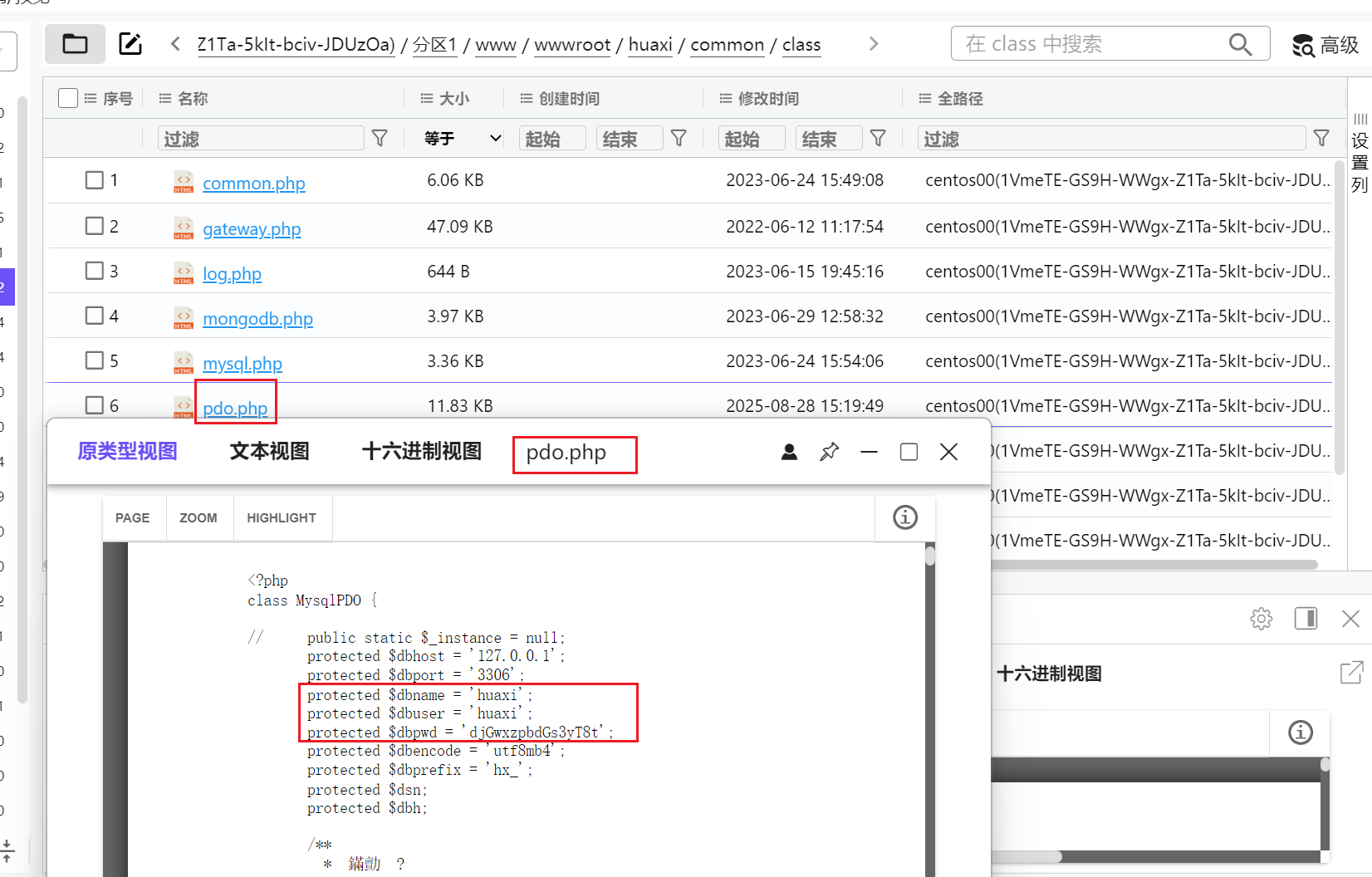Click the name column filter funnel icon
The image size is (1372, 877).
tap(380, 139)
